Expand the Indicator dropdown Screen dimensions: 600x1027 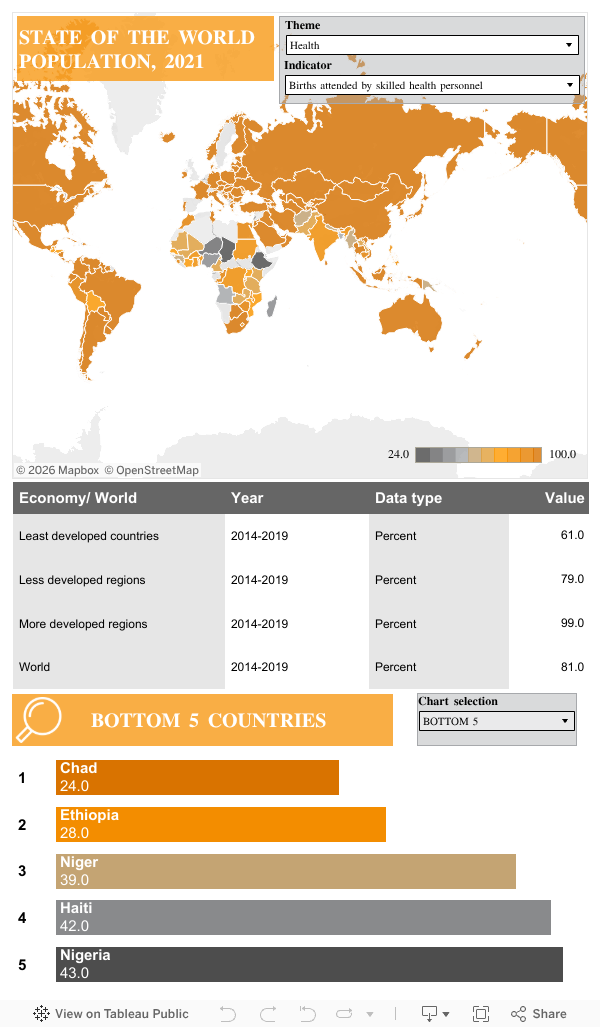[x=432, y=85]
